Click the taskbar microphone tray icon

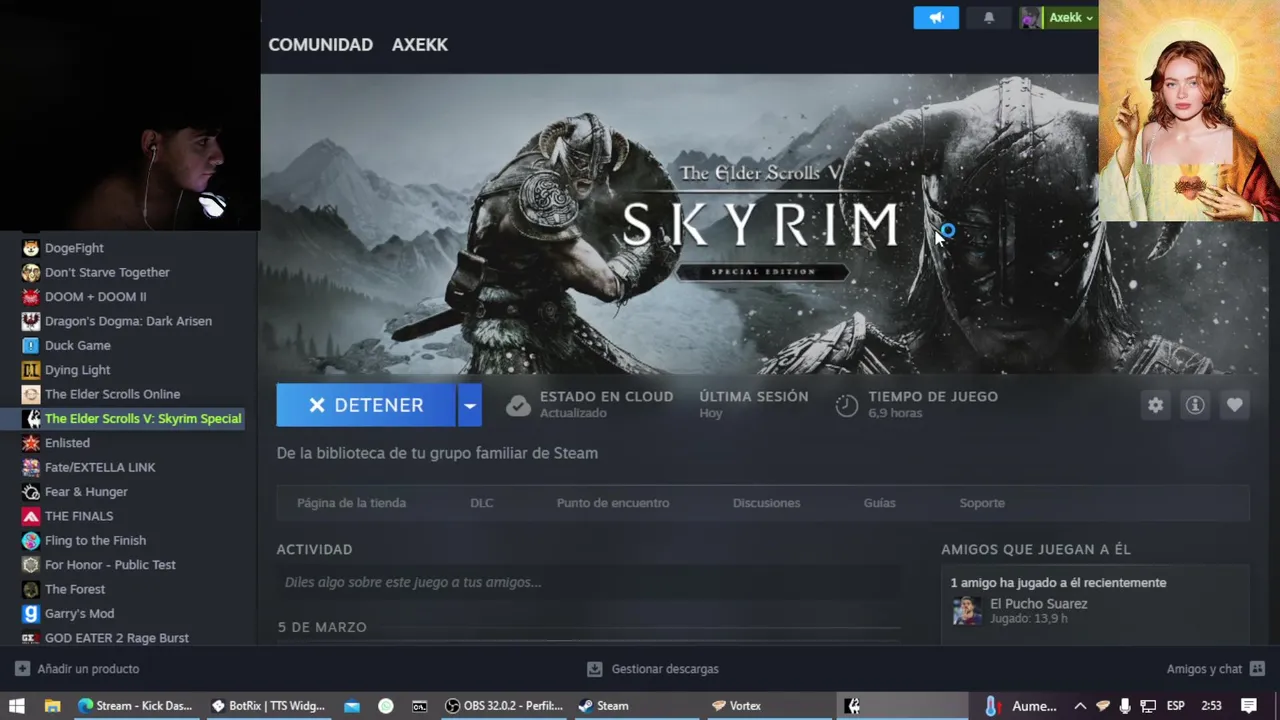[1125, 706]
